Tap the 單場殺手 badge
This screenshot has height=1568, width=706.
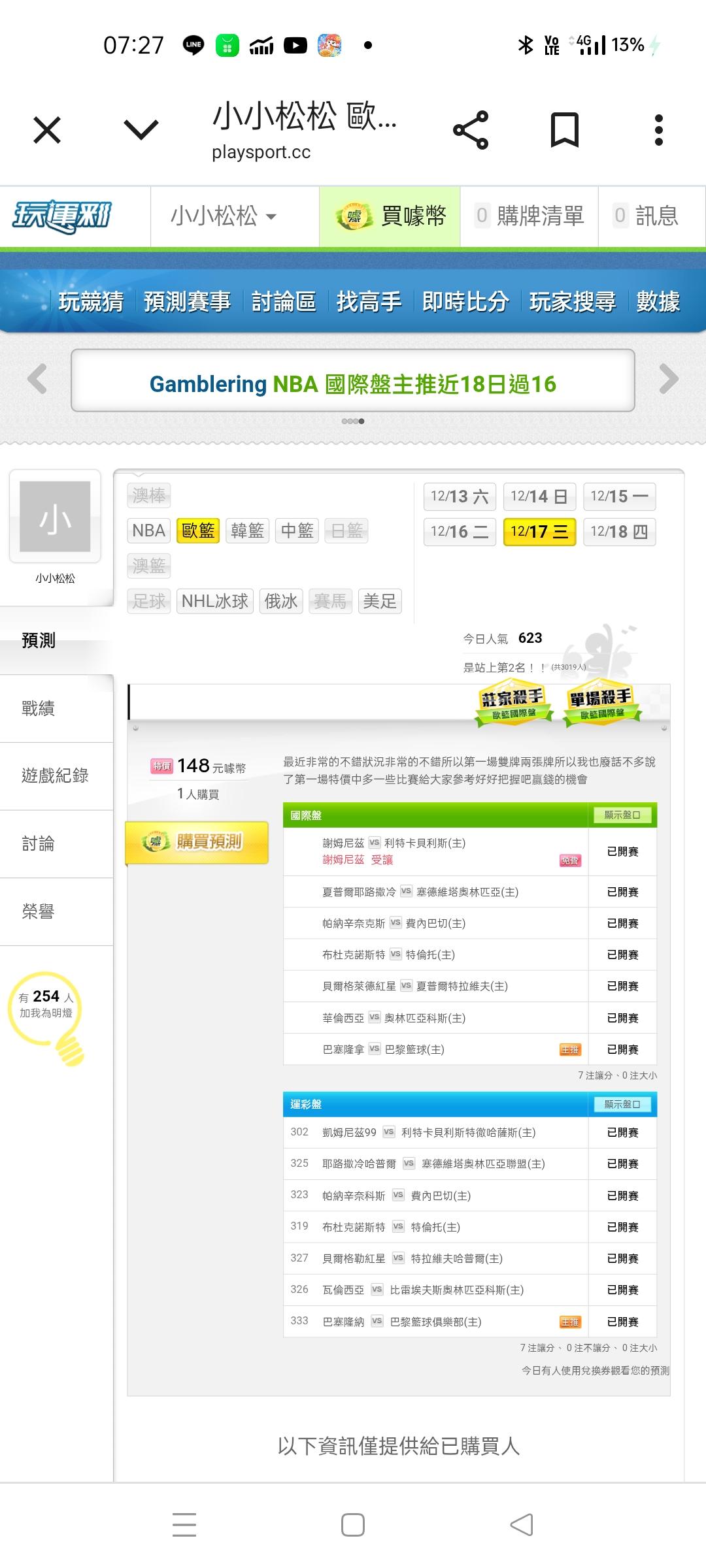601,704
